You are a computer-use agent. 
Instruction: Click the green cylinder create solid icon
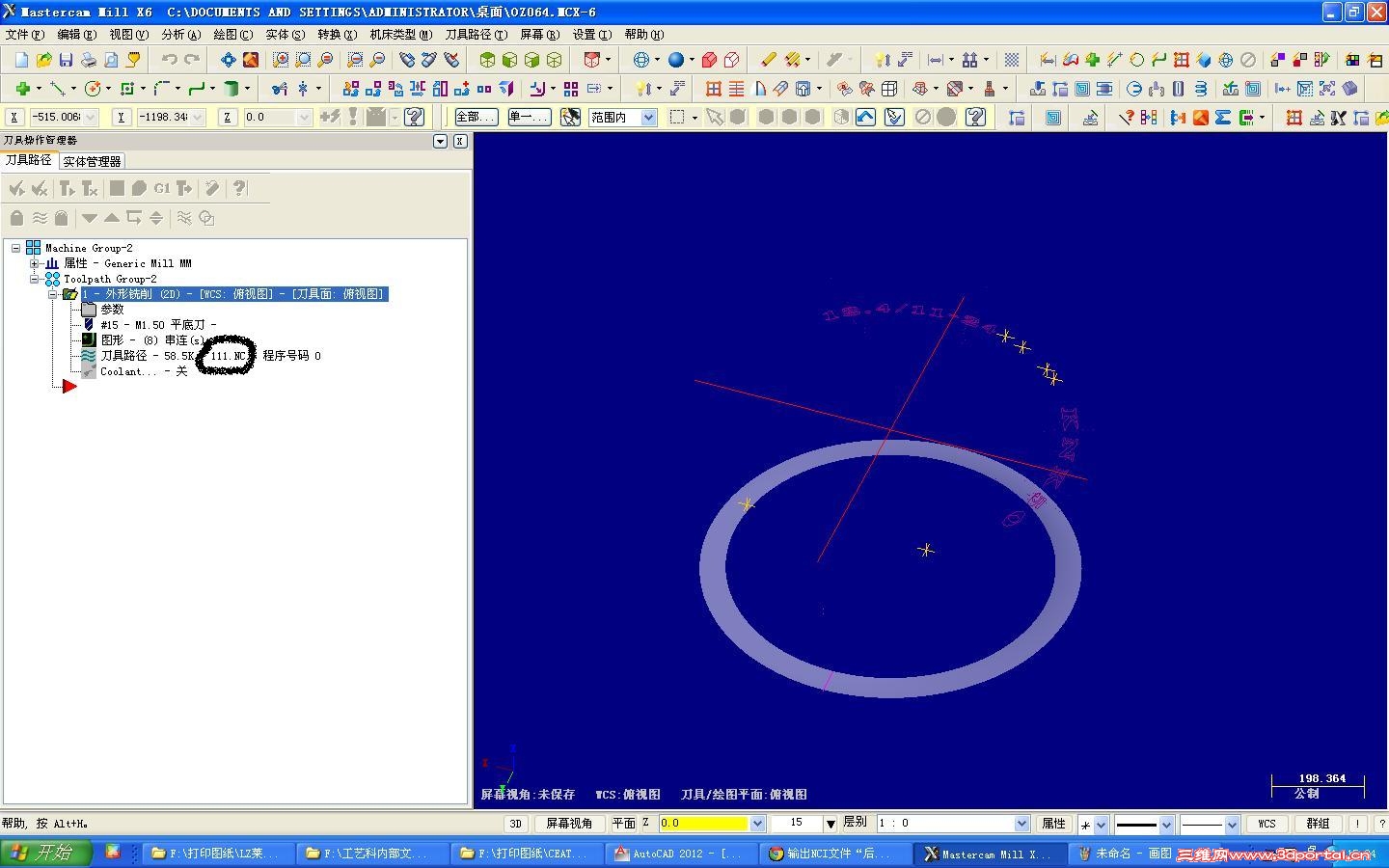231,89
